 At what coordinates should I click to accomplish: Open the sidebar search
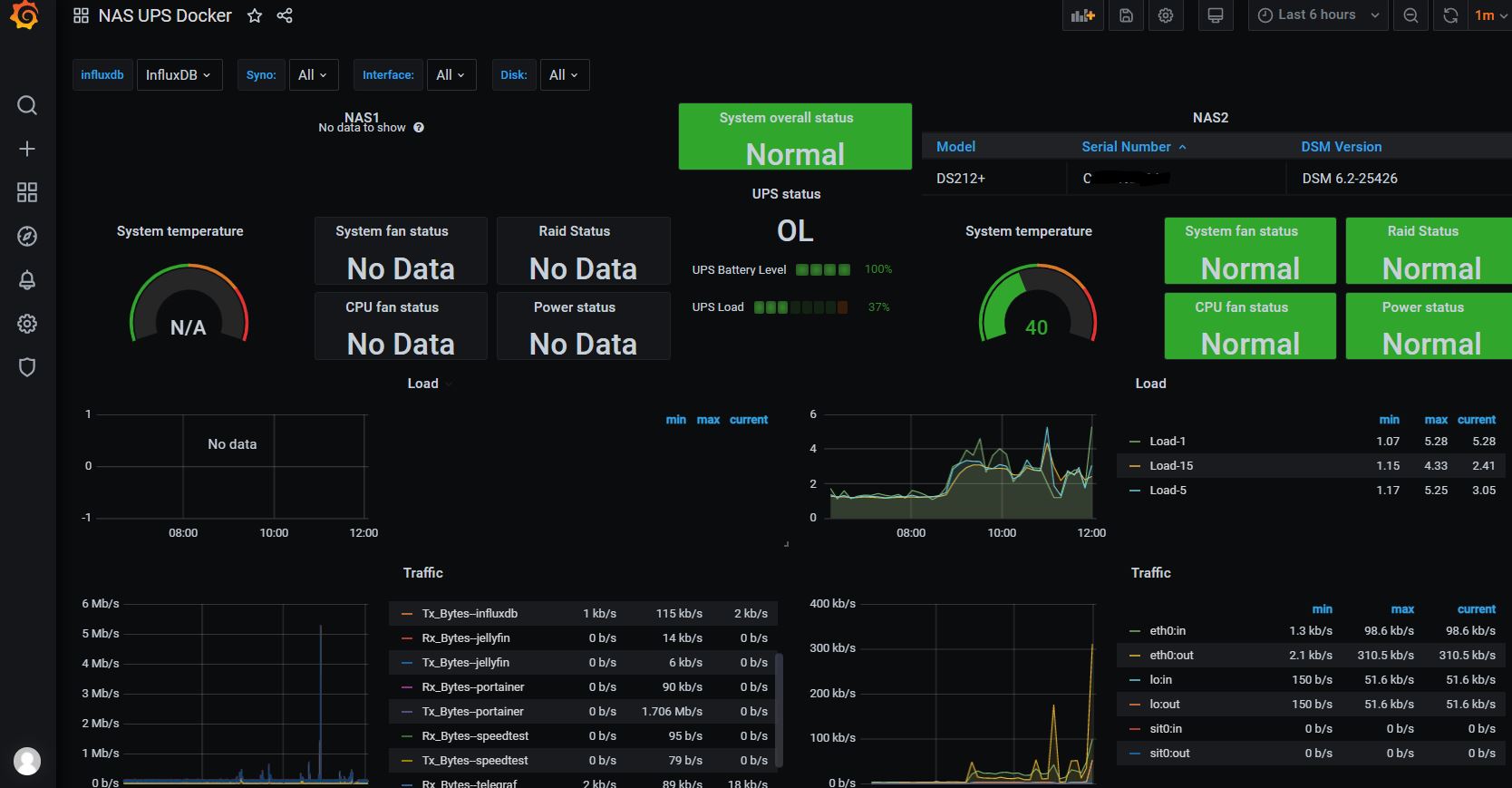click(27, 105)
